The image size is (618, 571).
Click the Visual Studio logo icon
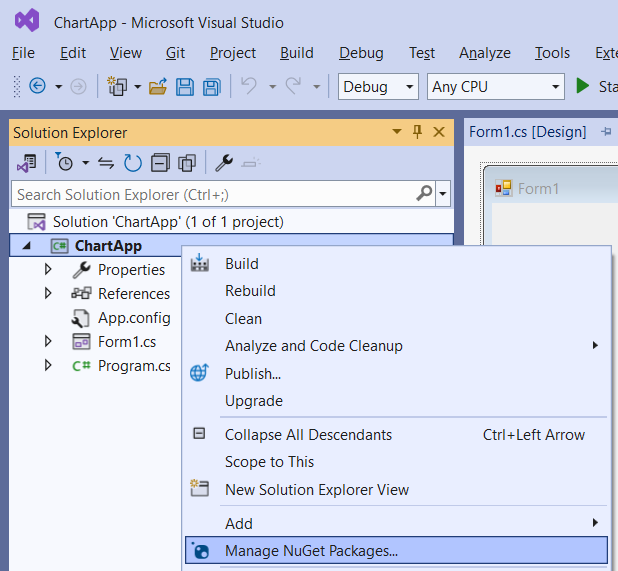(27, 20)
